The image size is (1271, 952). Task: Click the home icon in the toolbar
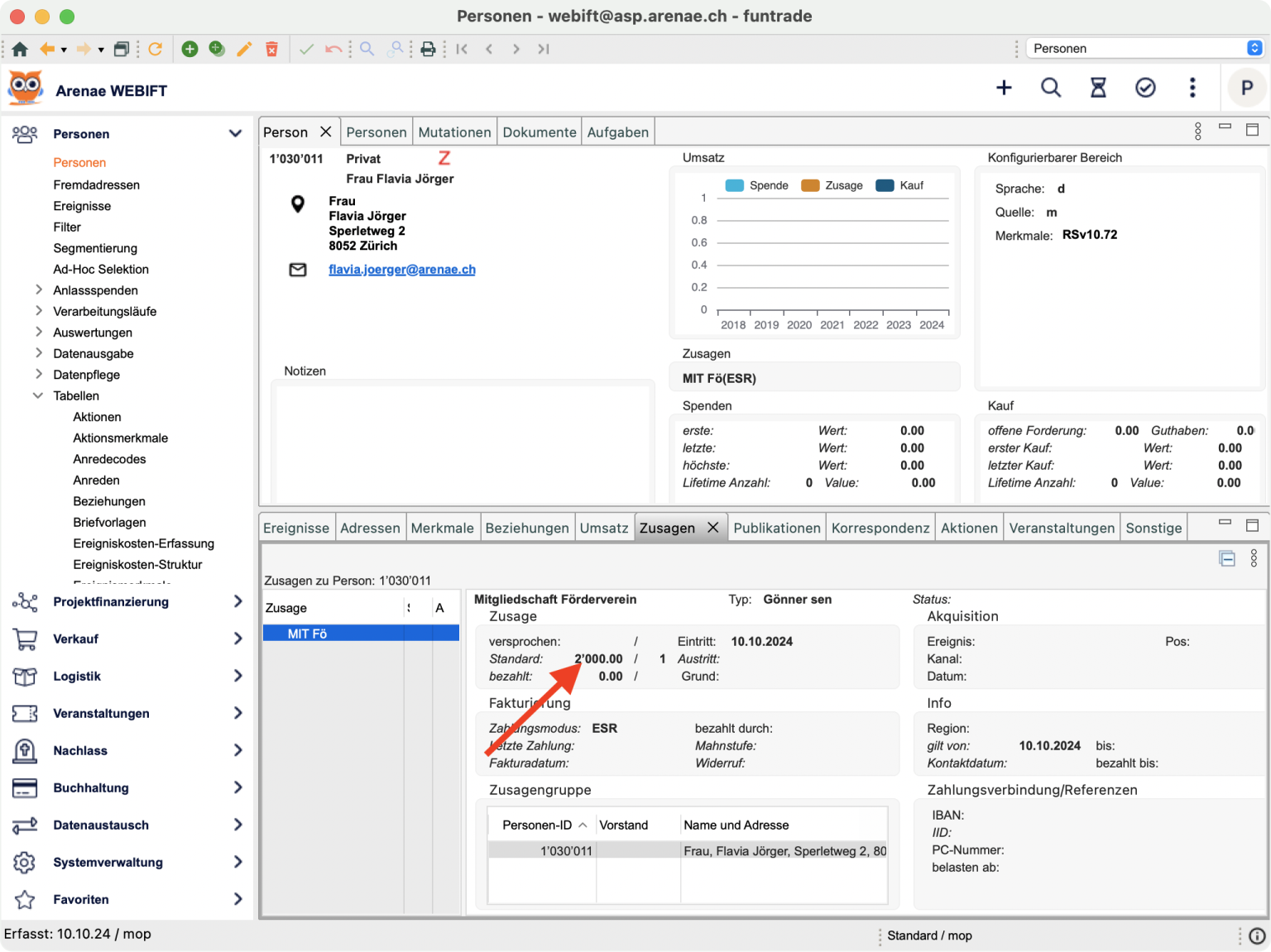click(x=20, y=49)
